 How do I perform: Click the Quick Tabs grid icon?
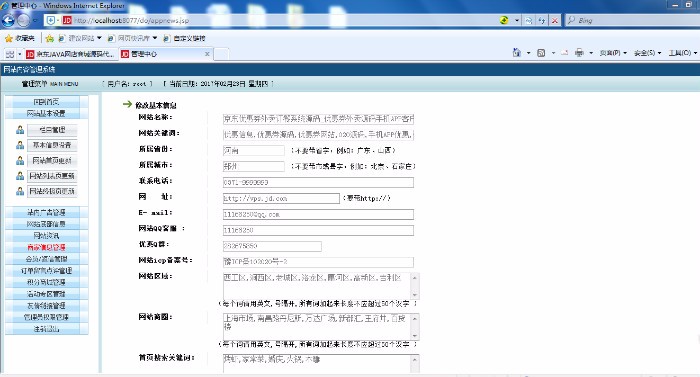[x=9, y=54]
